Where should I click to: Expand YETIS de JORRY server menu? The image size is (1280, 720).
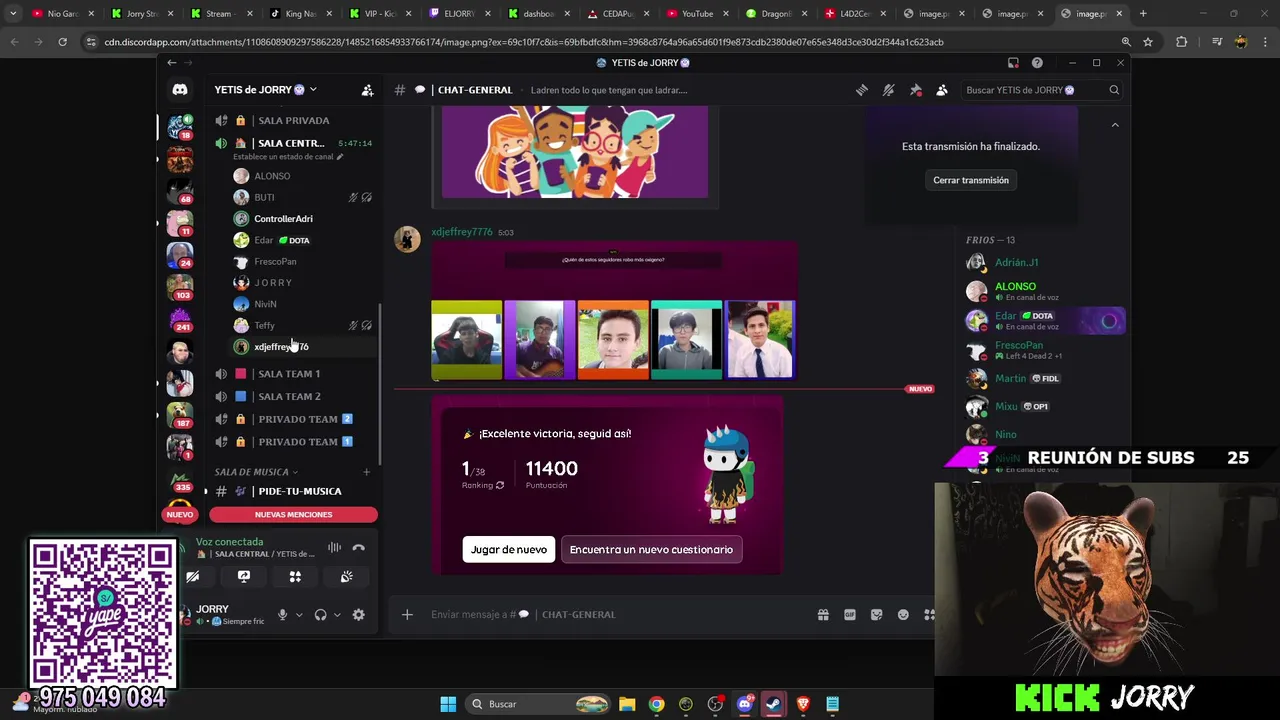click(265, 90)
